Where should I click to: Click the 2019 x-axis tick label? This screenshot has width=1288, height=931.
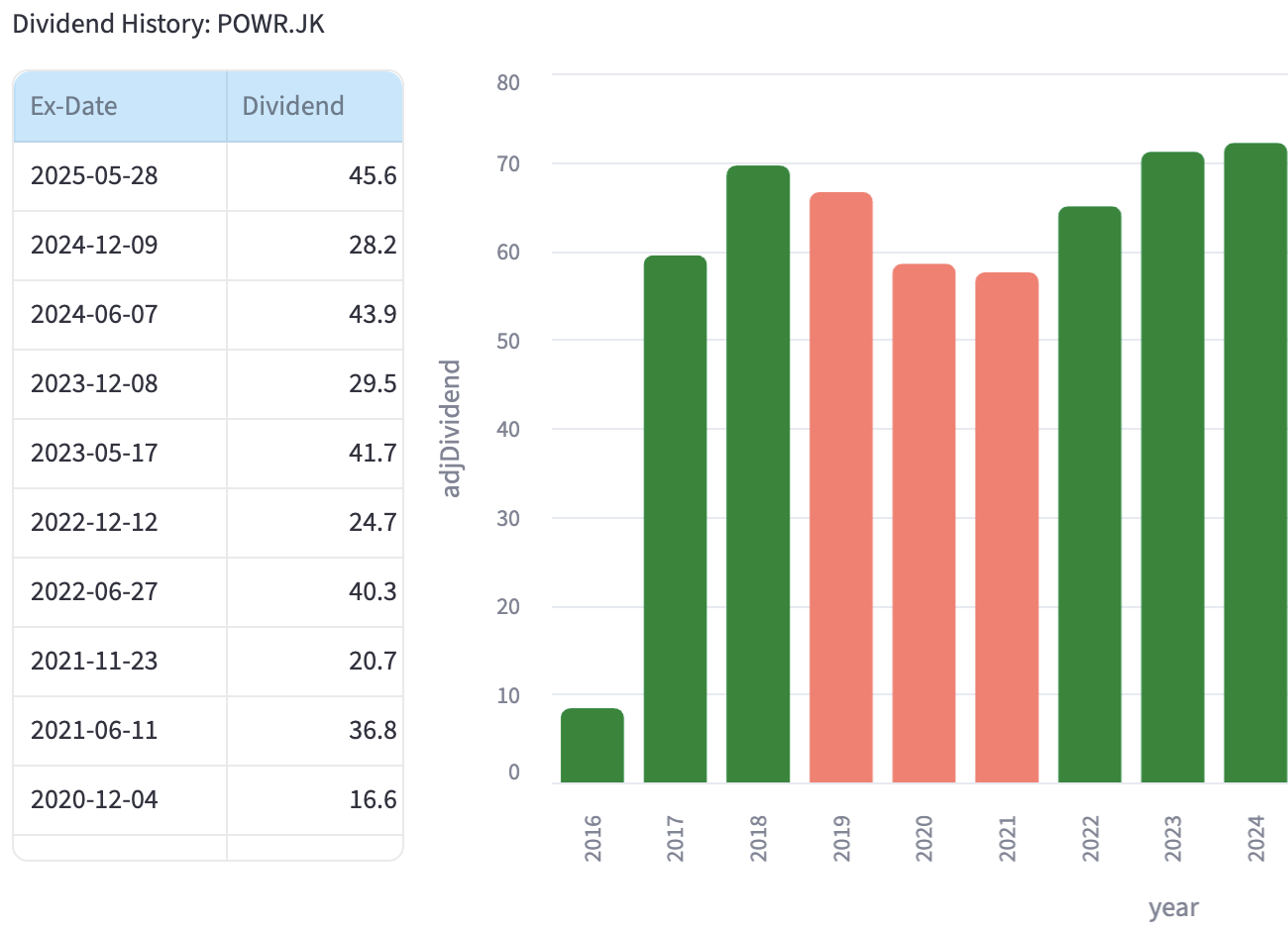tap(841, 838)
